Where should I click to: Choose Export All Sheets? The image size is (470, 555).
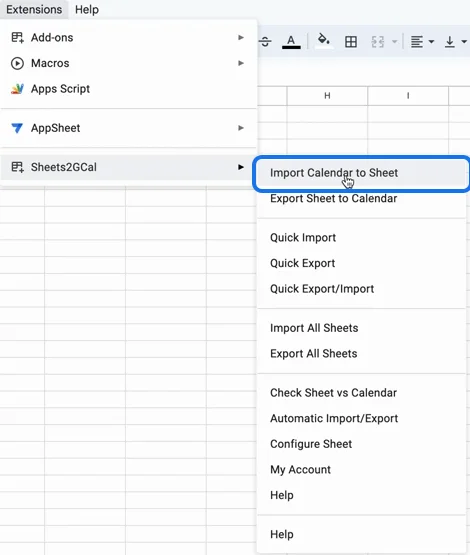click(361, 354)
